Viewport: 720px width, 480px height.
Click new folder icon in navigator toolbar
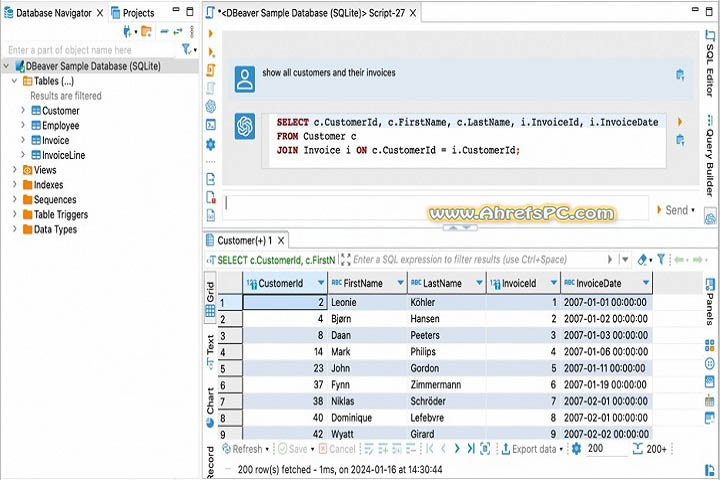pos(146,32)
